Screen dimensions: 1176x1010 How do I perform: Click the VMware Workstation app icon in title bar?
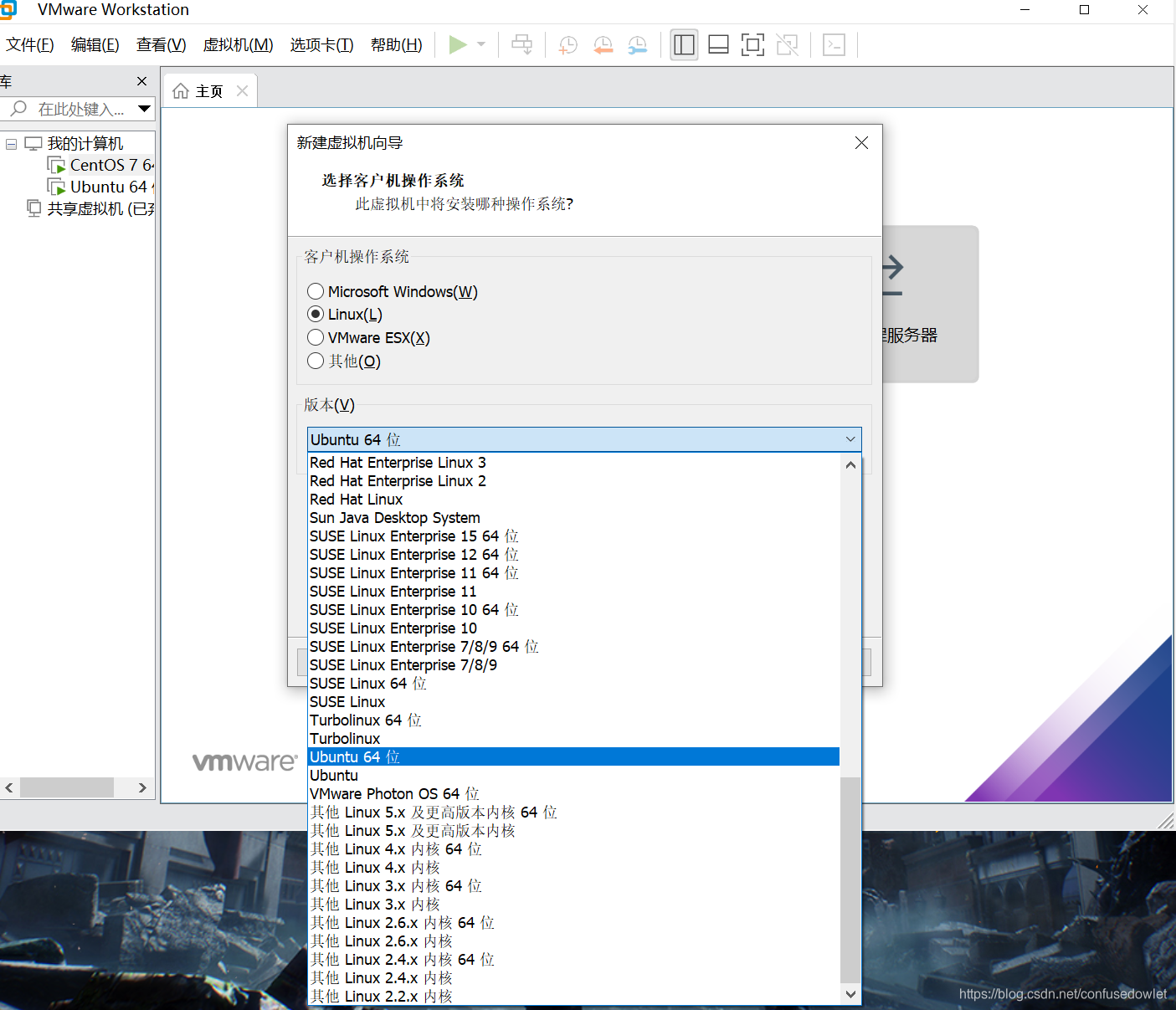pyautogui.click(x=8, y=9)
